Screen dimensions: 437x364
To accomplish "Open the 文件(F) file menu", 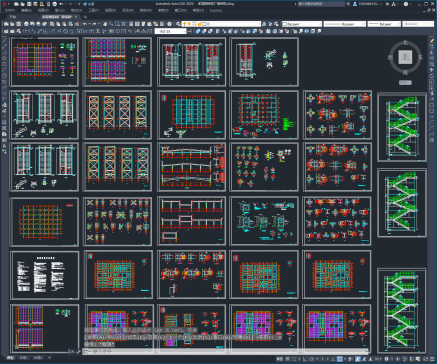I will 10,10.
